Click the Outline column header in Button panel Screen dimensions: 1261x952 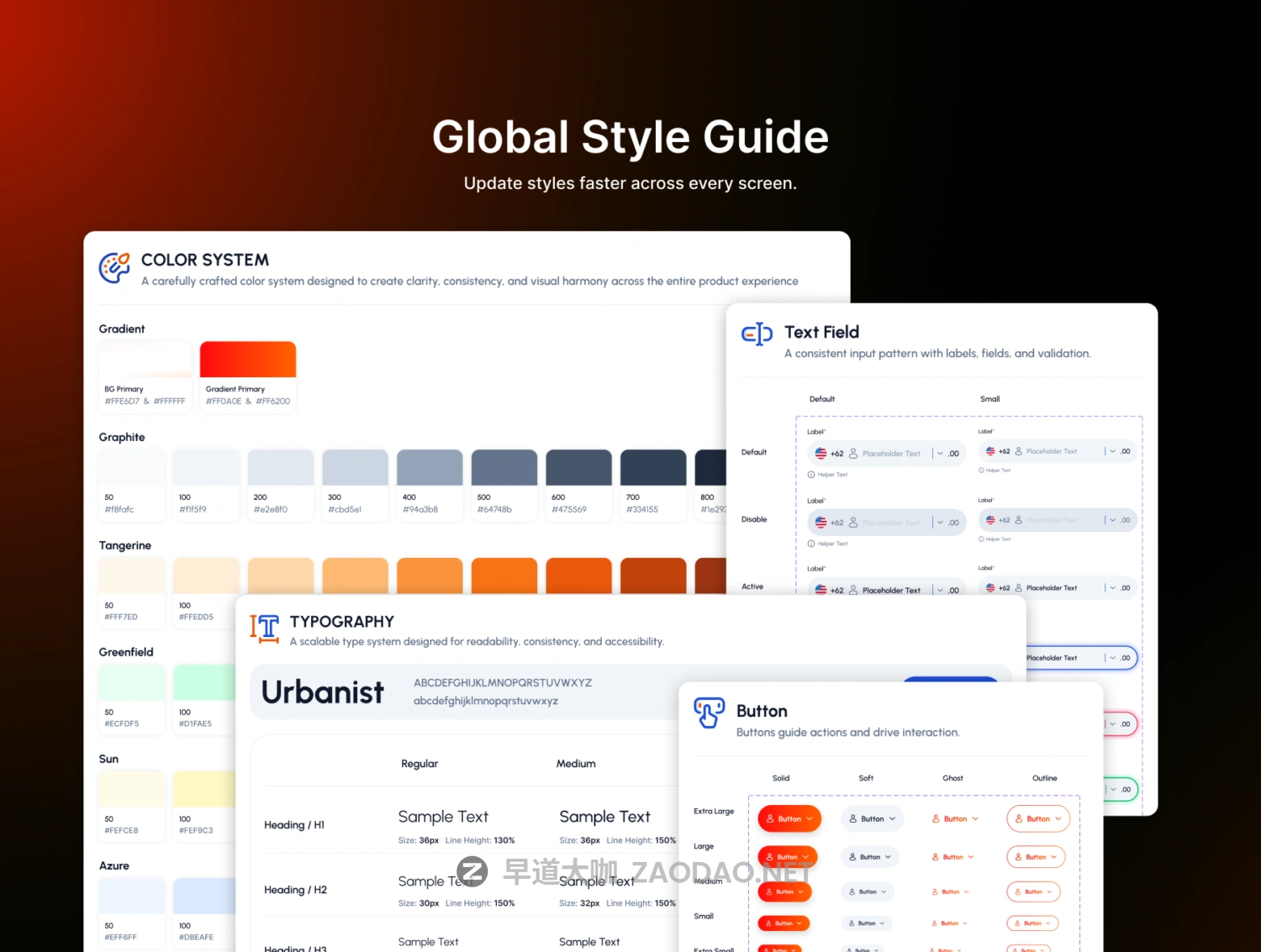pos(1045,778)
